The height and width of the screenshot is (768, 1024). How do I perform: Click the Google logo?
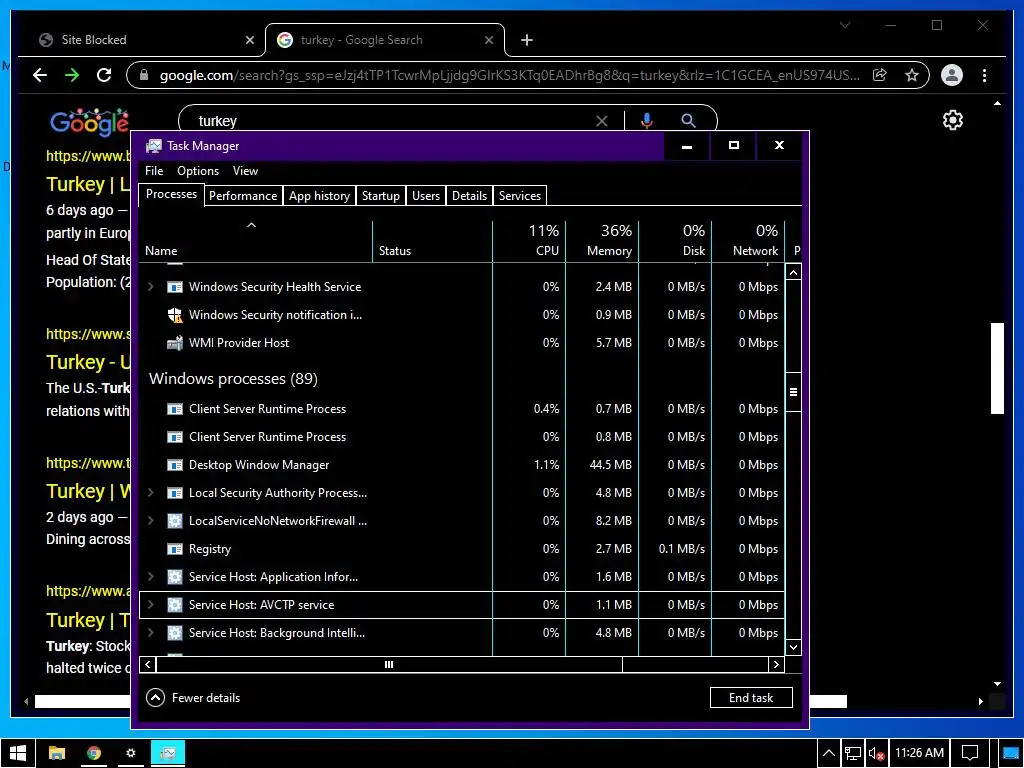(x=89, y=122)
